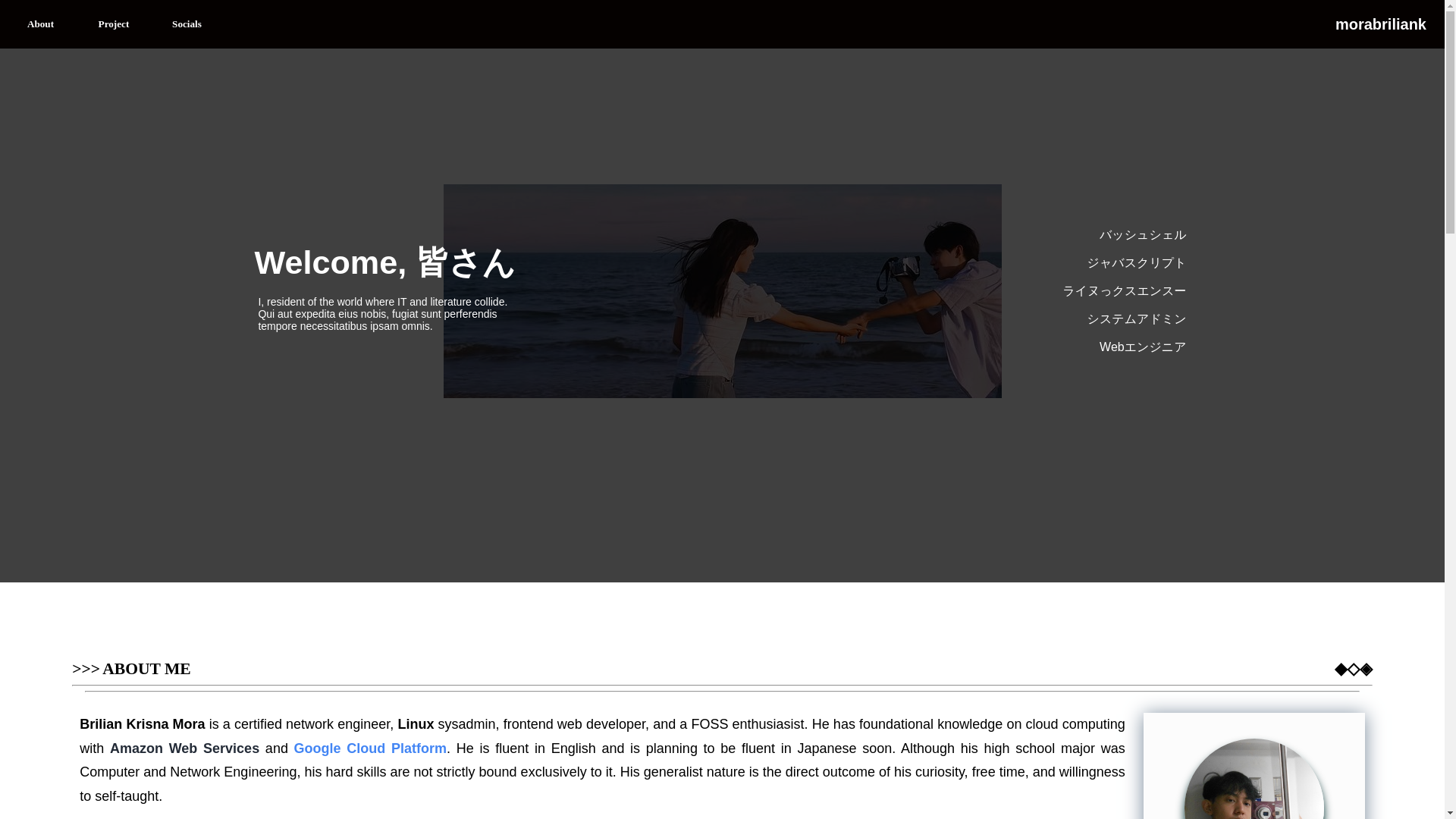Click the page vertical scrollbar
1456x819 pixels.
click(x=1450, y=409)
